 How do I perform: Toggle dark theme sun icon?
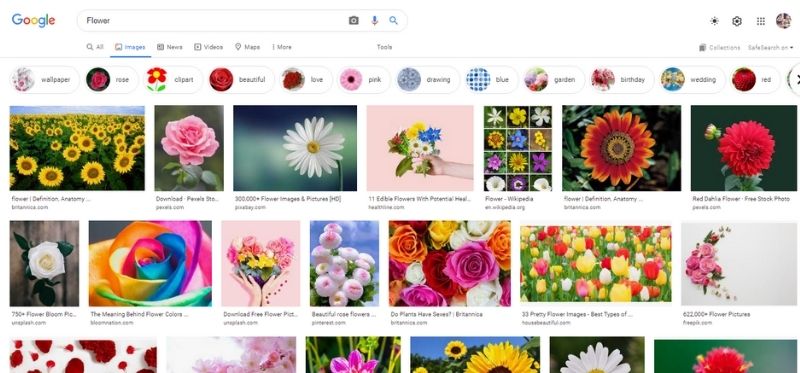click(x=714, y=21)
